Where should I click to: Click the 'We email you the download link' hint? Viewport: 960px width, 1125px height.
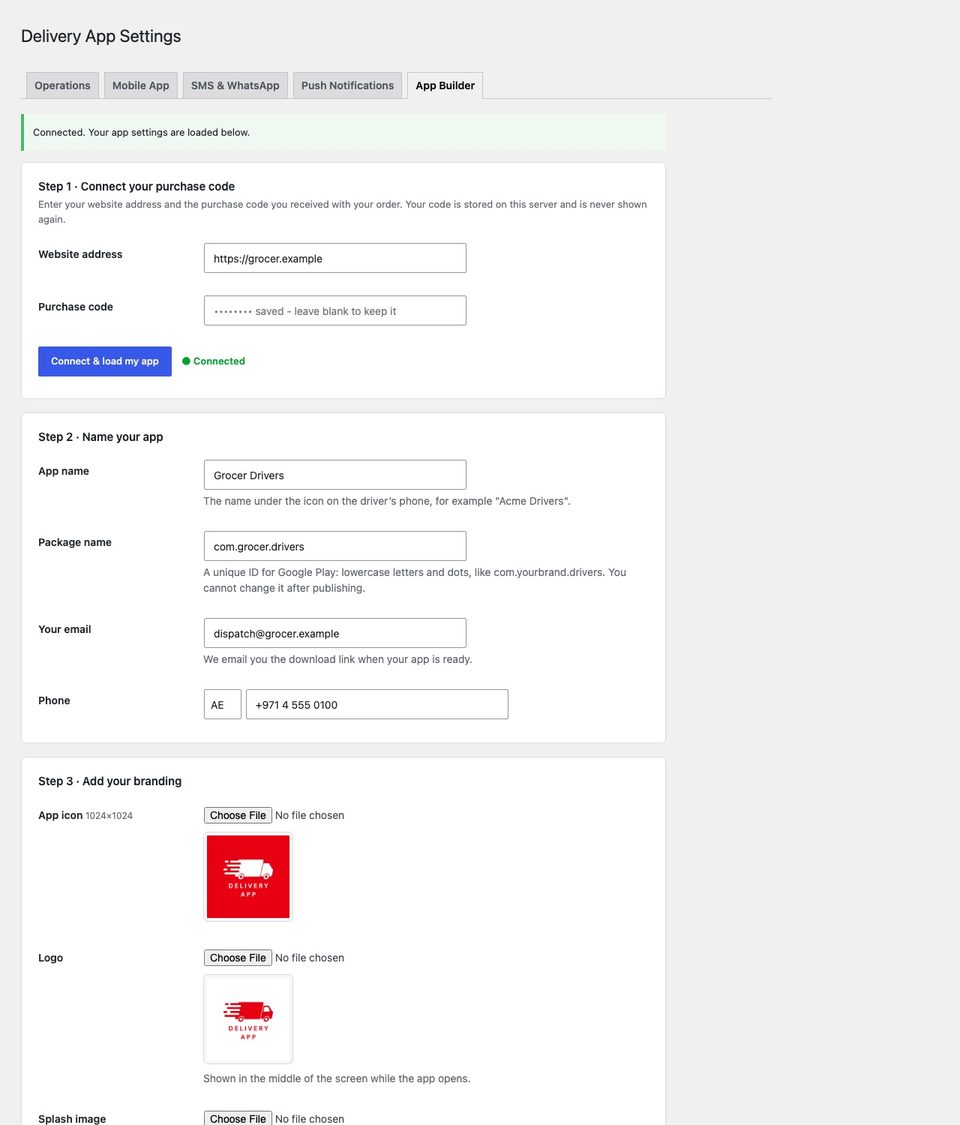[x=338, y=659]
